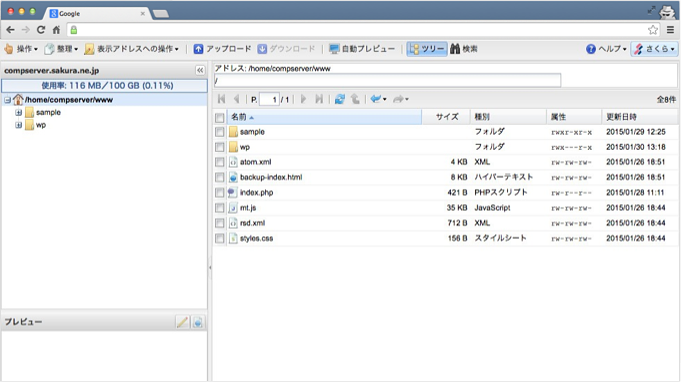The image size is (681, 382).
Task: Click the mt.js file icon
Action: tap(233, 207)
